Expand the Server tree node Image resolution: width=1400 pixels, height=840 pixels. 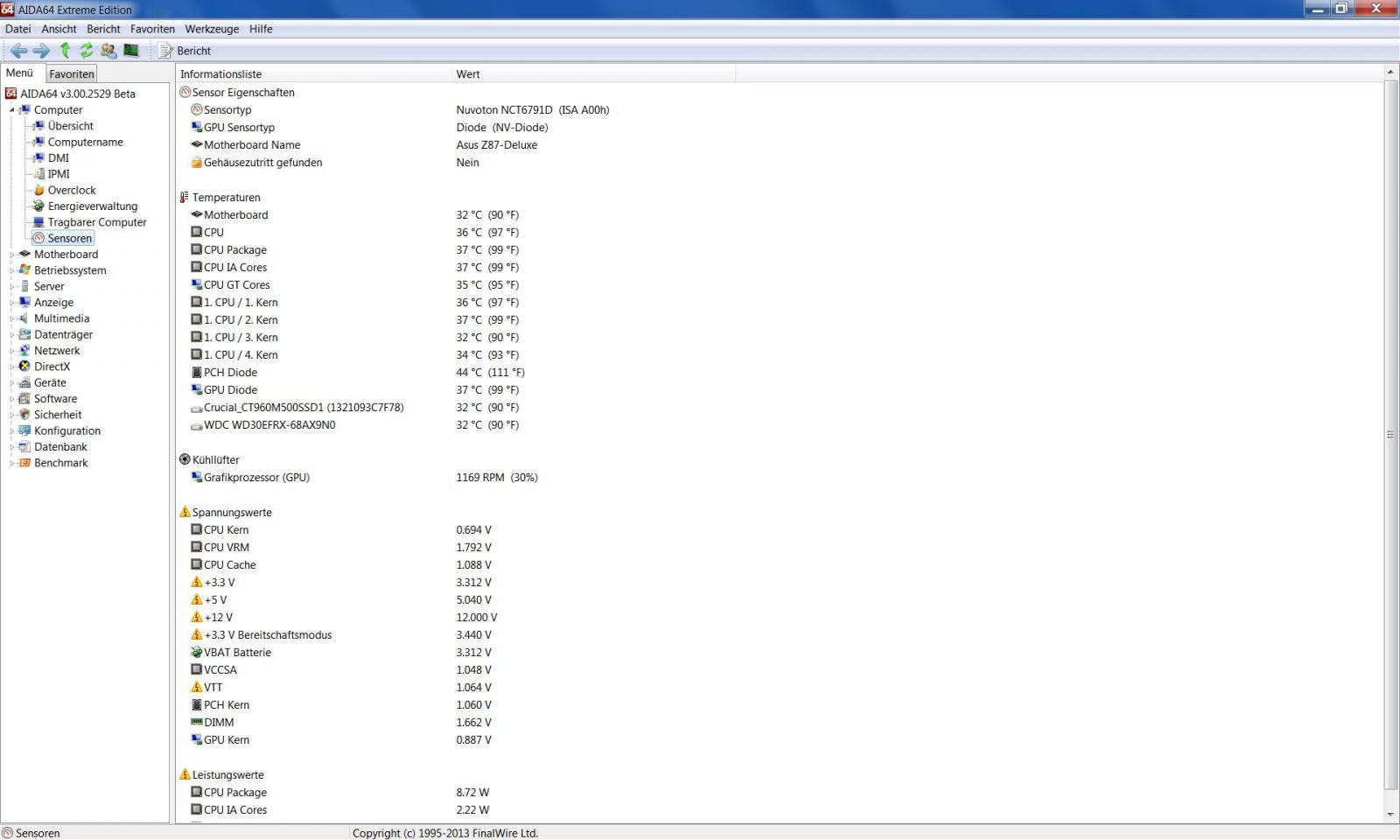point(12,287)
